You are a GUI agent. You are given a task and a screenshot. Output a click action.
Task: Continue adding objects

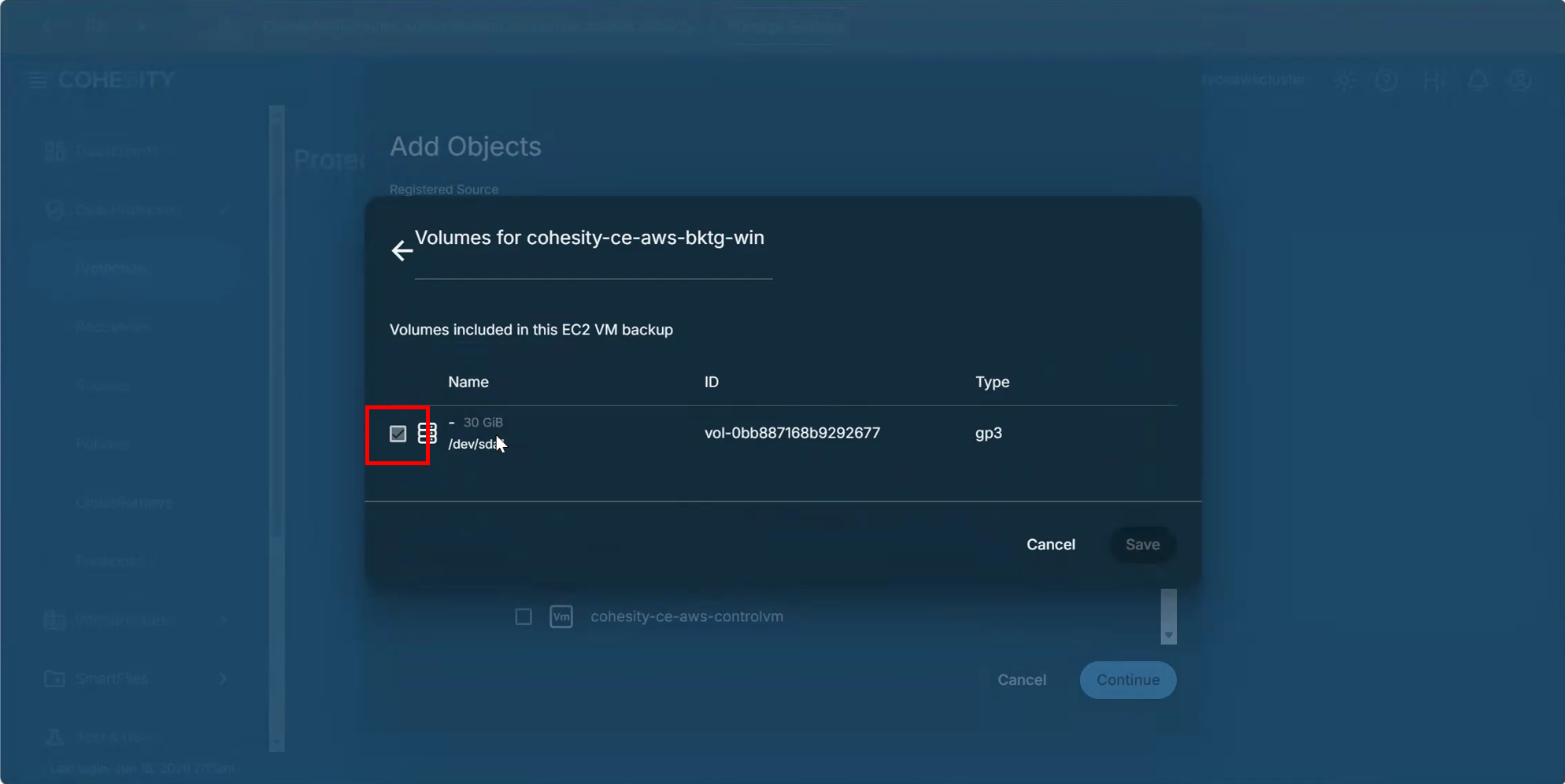(x=1127, y=680)
